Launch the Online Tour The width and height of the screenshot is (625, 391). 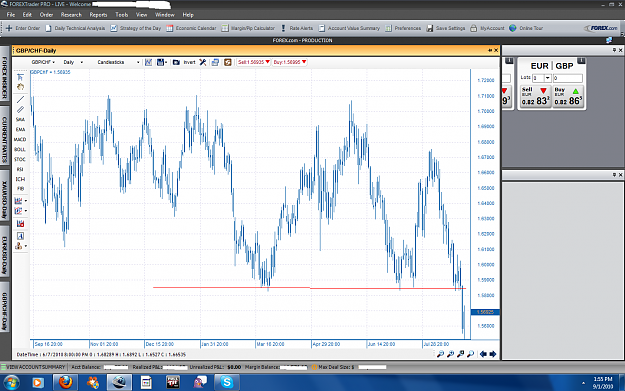[526, 28]
